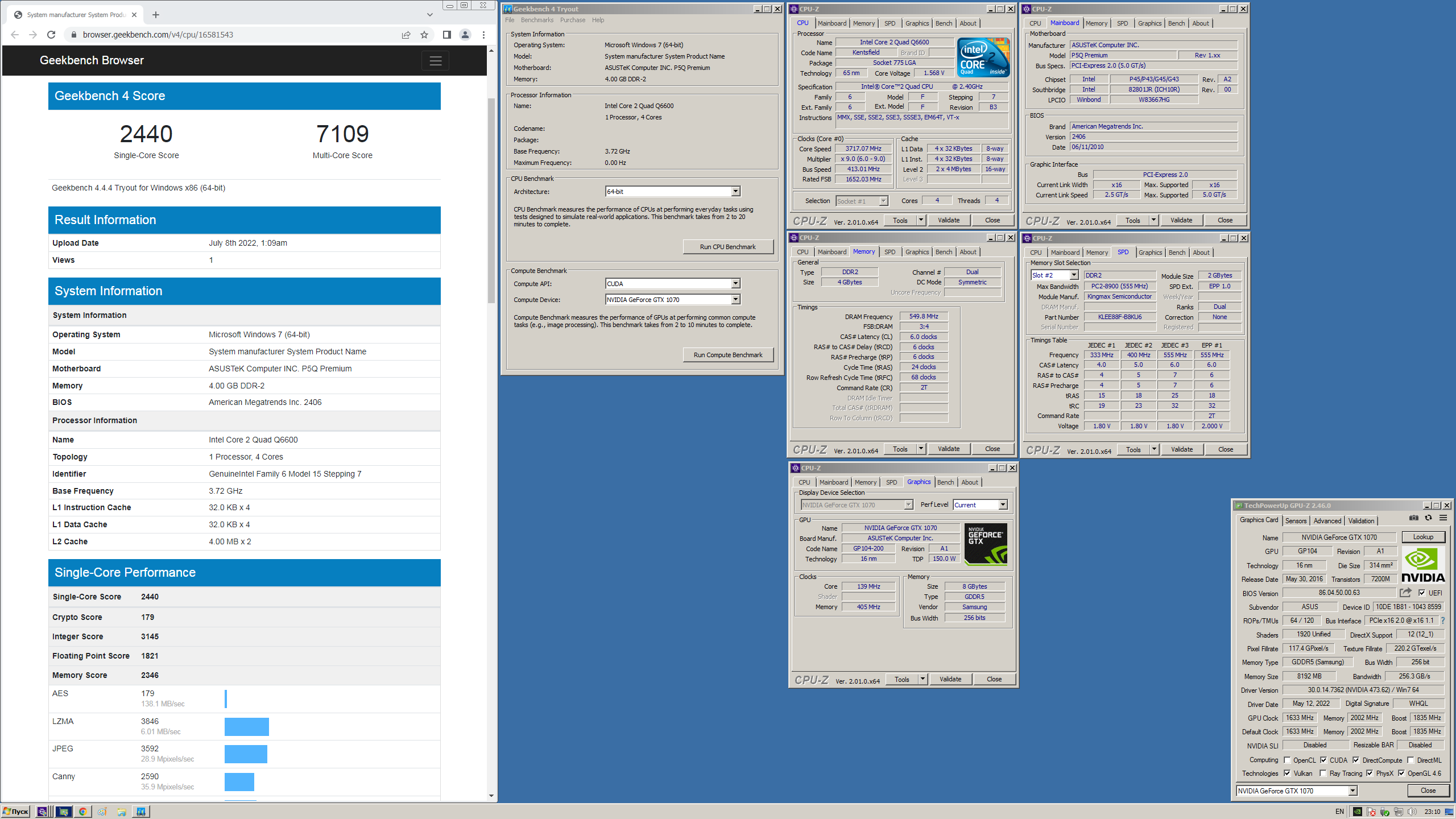
Task: Expand Tools arrow in CPU-Z Mainboard window
Action: (1154, 220)
